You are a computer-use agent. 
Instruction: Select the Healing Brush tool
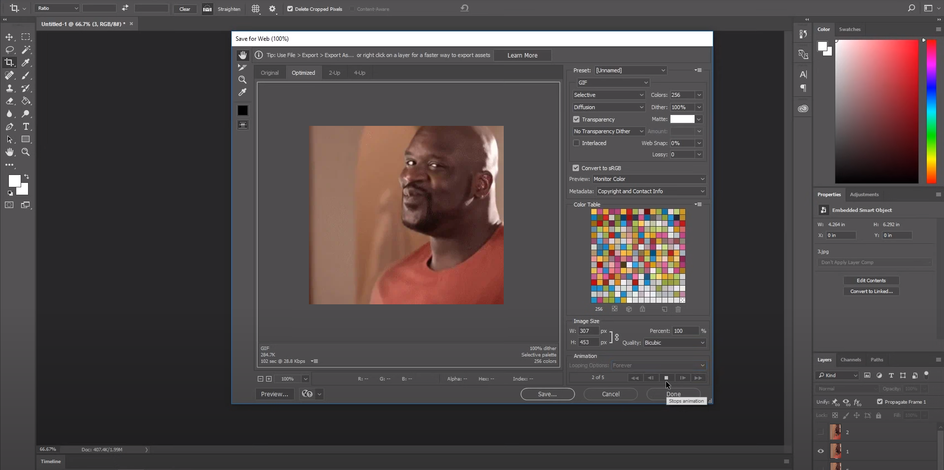(x=9, y=75)
